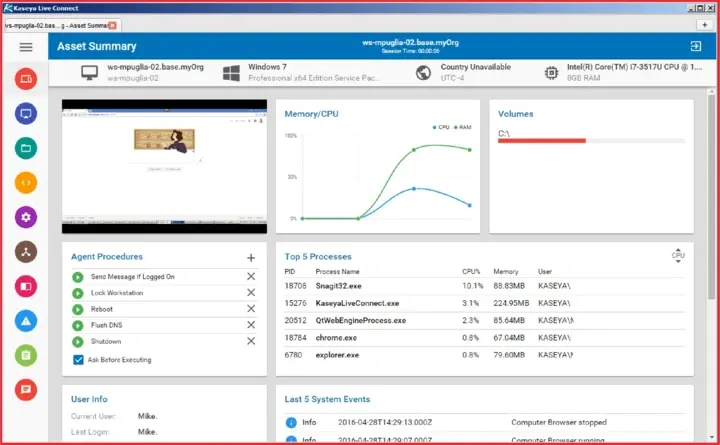Run the Flush DNS procedure
Image resolution: width=720 pixels, height=445 pixels.
point(78,326)
